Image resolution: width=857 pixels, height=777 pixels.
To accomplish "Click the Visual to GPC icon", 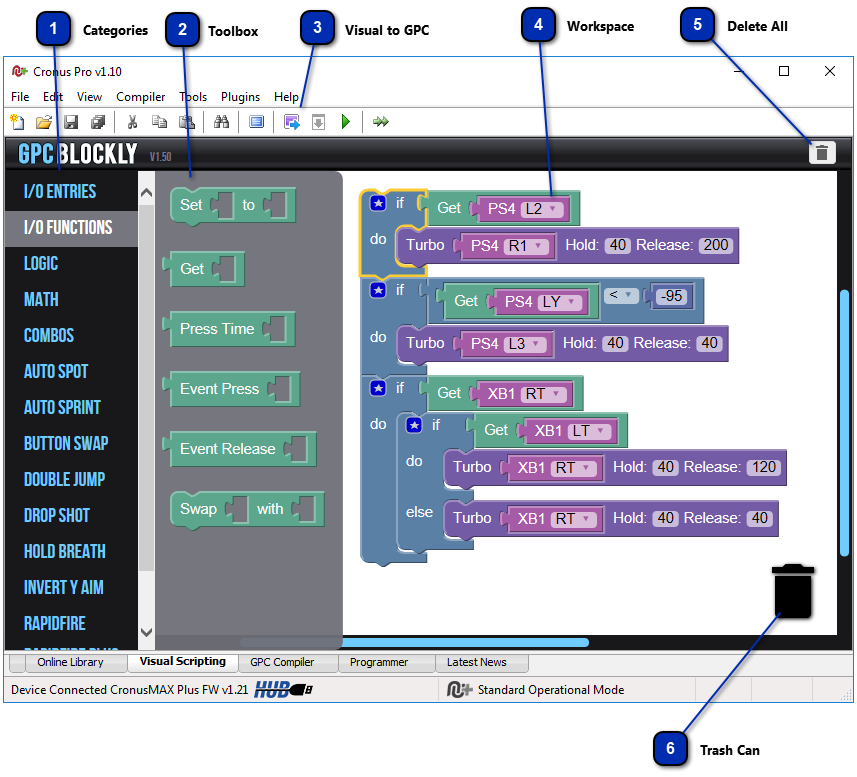I will click(x=292, y=122).
